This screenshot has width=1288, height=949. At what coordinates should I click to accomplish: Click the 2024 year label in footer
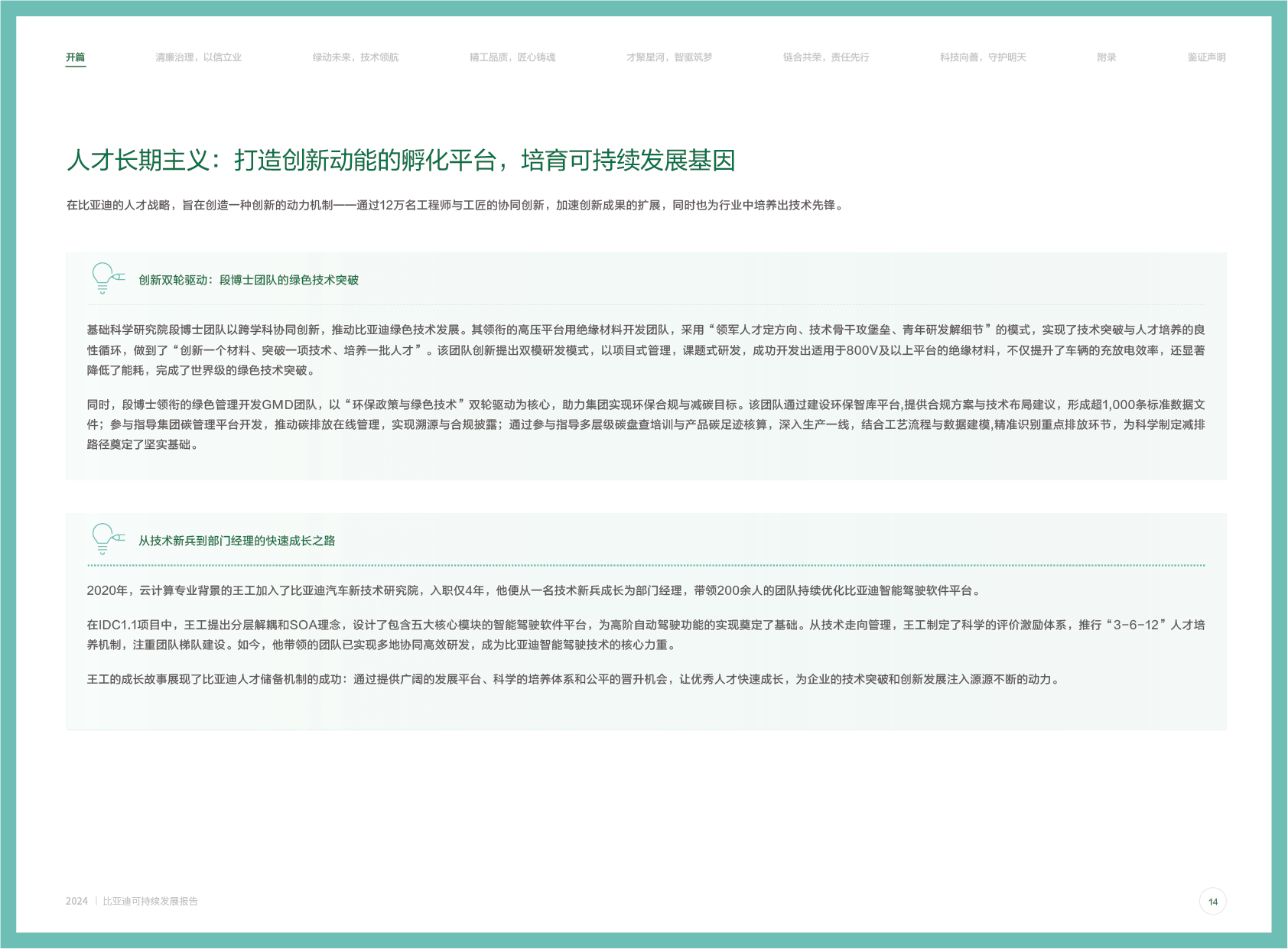(x=76, y=902)
